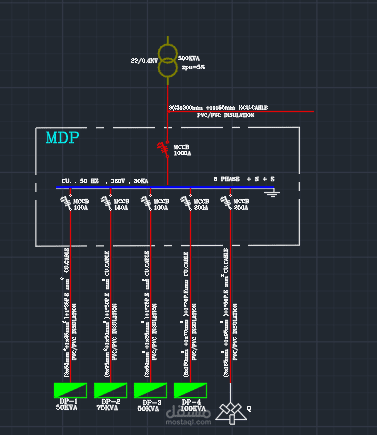Viewport: 377px width, 435px height.
Task: Select the vertical cable annotation on DP-1 feeder
Action: click(66, 312)
